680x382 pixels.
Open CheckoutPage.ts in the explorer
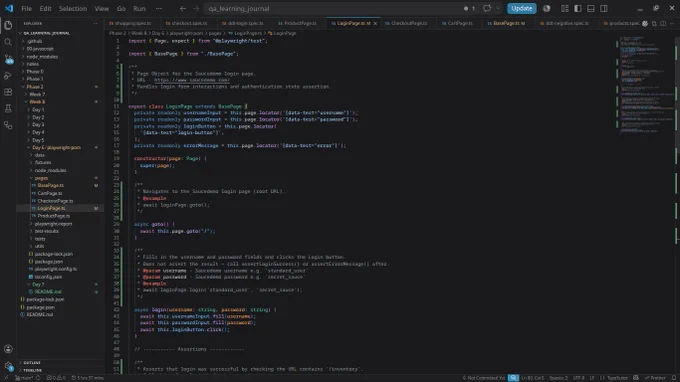(x=60, y=201)
